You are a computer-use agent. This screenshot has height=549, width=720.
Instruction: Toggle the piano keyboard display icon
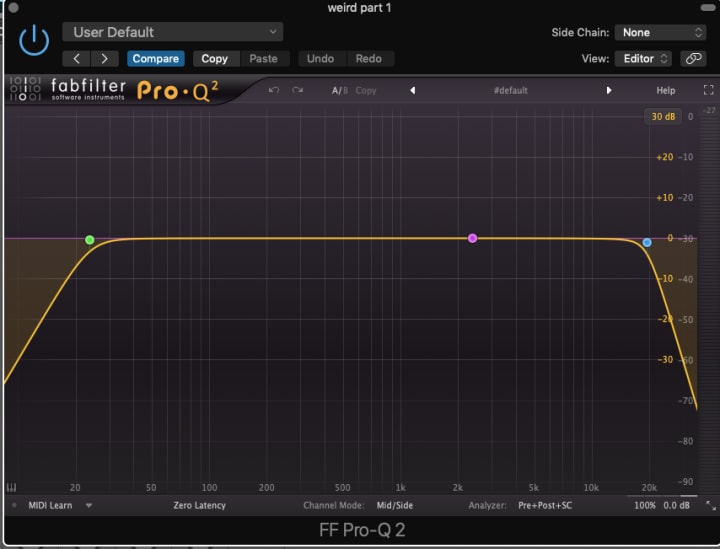tap(11, 487)
